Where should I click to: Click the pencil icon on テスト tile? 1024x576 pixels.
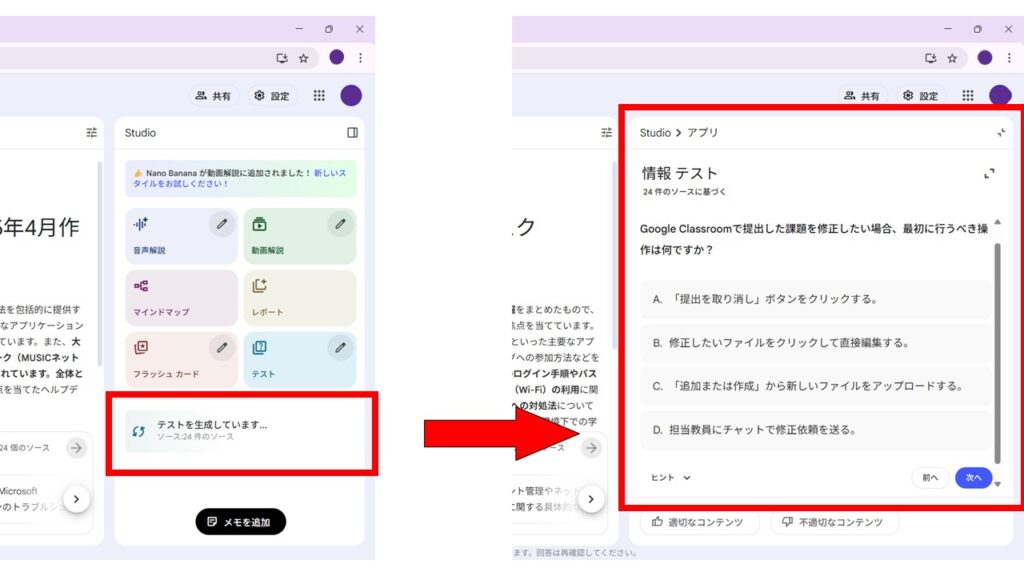(x=340, y=348)
